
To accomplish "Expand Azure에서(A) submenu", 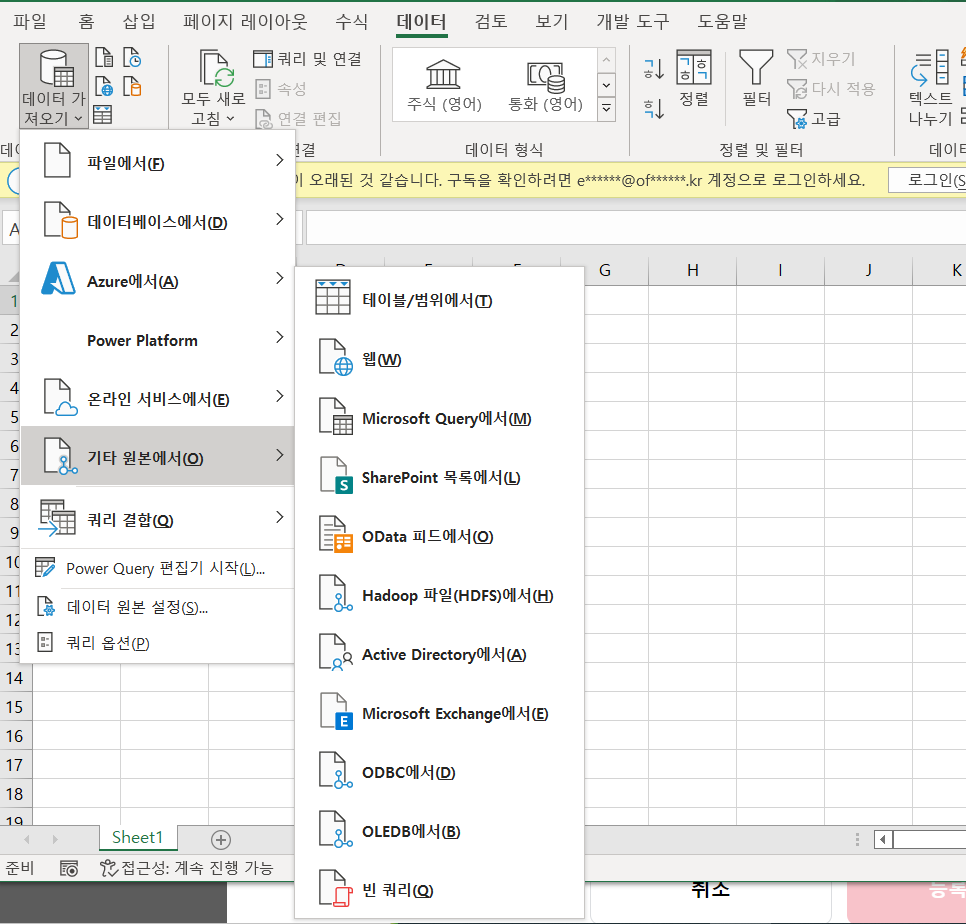I will pos(158,280).
